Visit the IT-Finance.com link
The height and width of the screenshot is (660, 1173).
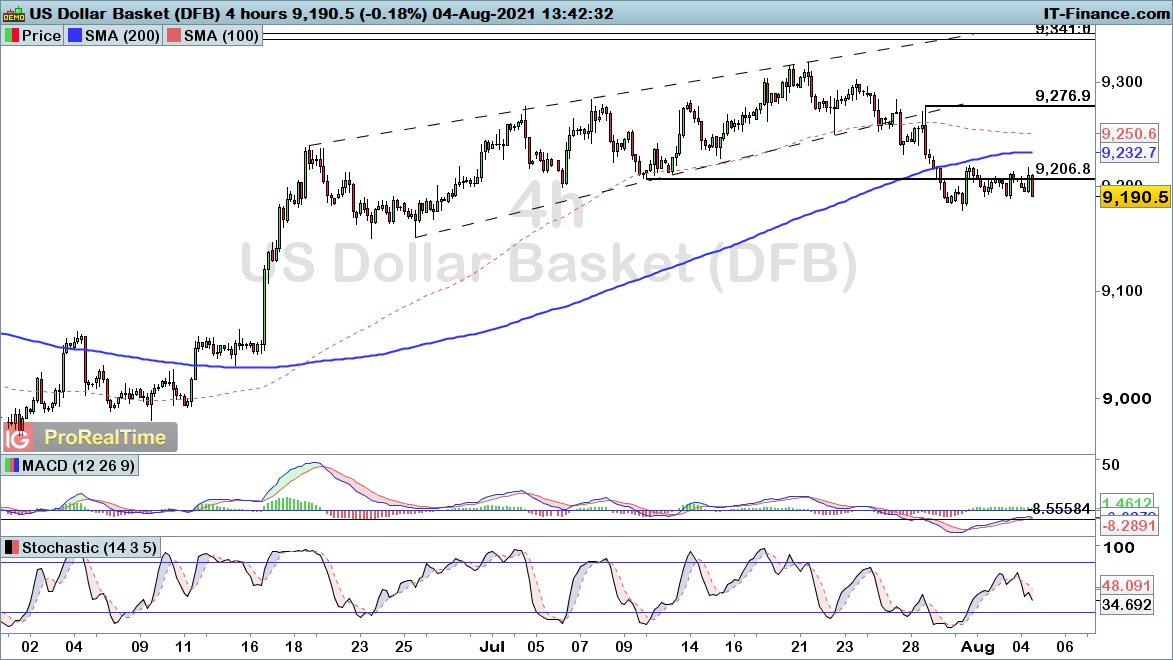click(1106, 13)
